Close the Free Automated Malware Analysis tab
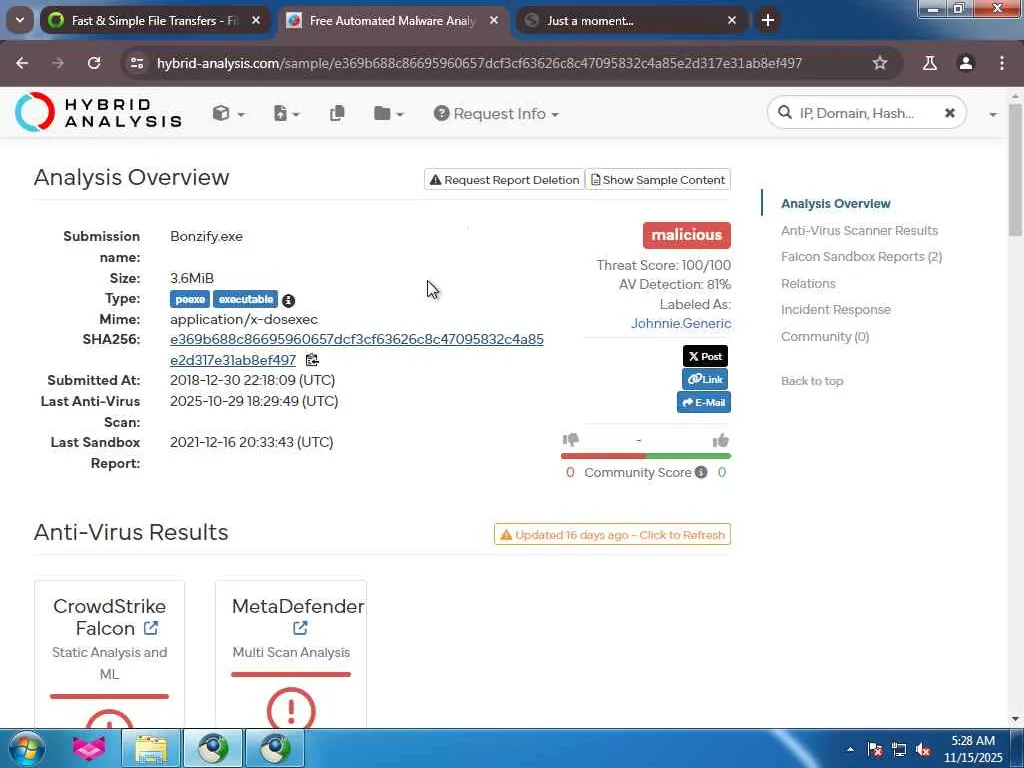This screenshot has height=768, width=1024. tap(494, 21)
